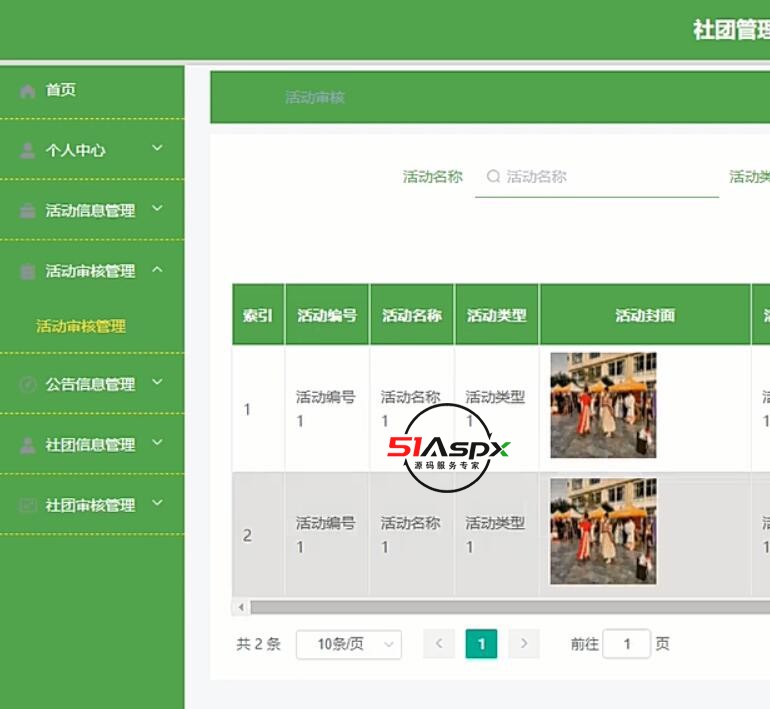Click the 活动类型 column header

[x=496, y=315]
